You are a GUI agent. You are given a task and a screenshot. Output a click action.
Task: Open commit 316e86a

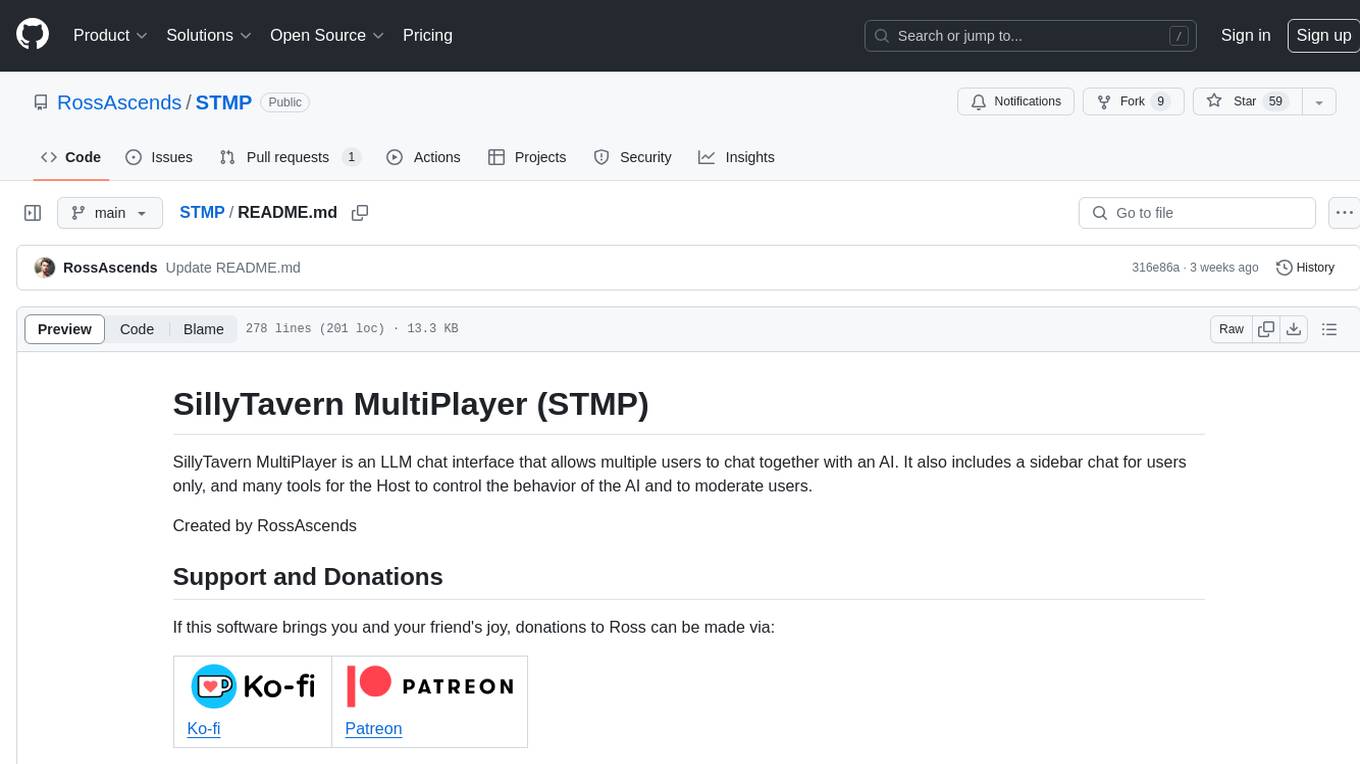pos(1155,267)
